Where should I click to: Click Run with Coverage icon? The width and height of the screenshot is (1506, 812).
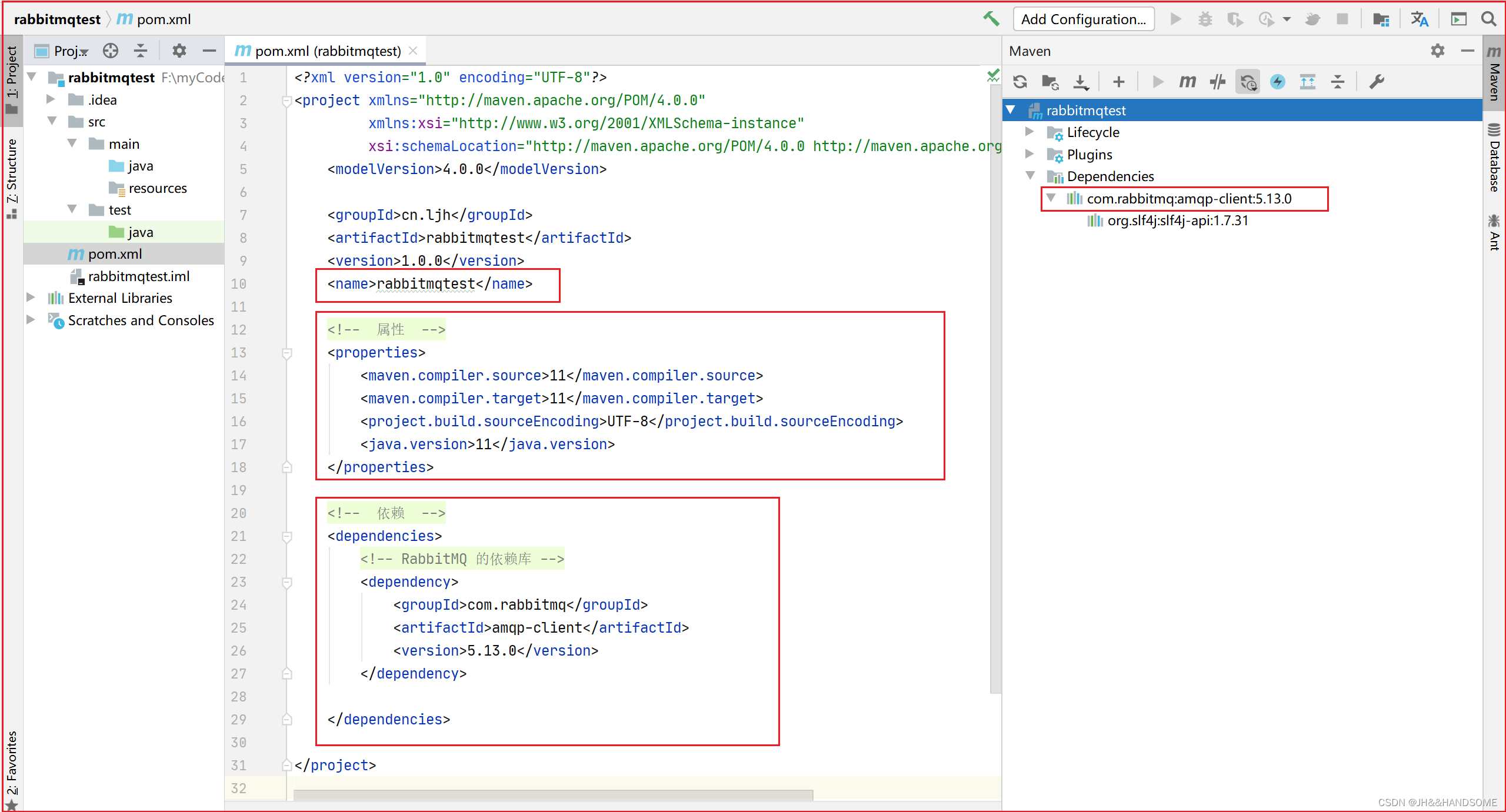pos(1235,19)
